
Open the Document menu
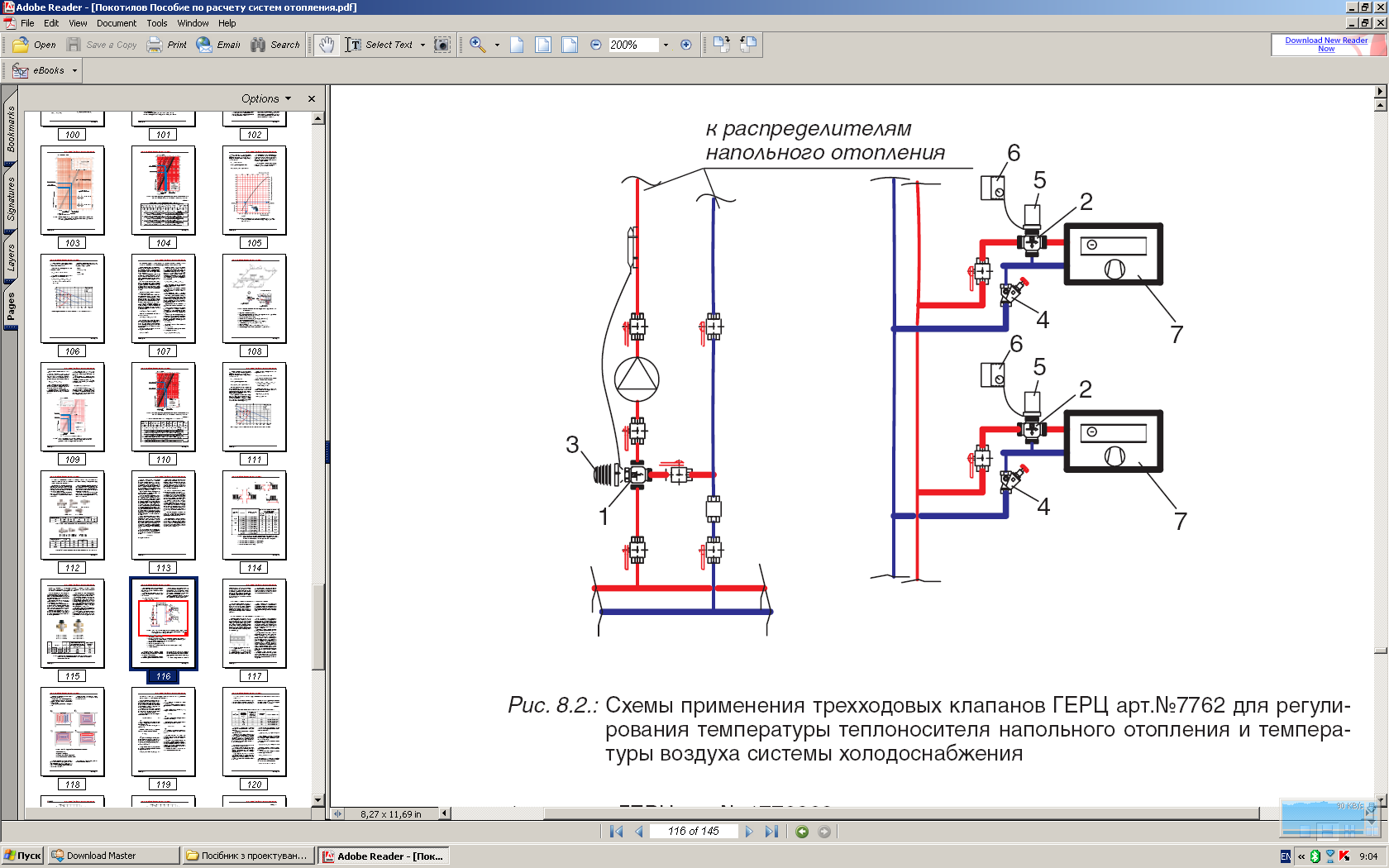[117, 23]
